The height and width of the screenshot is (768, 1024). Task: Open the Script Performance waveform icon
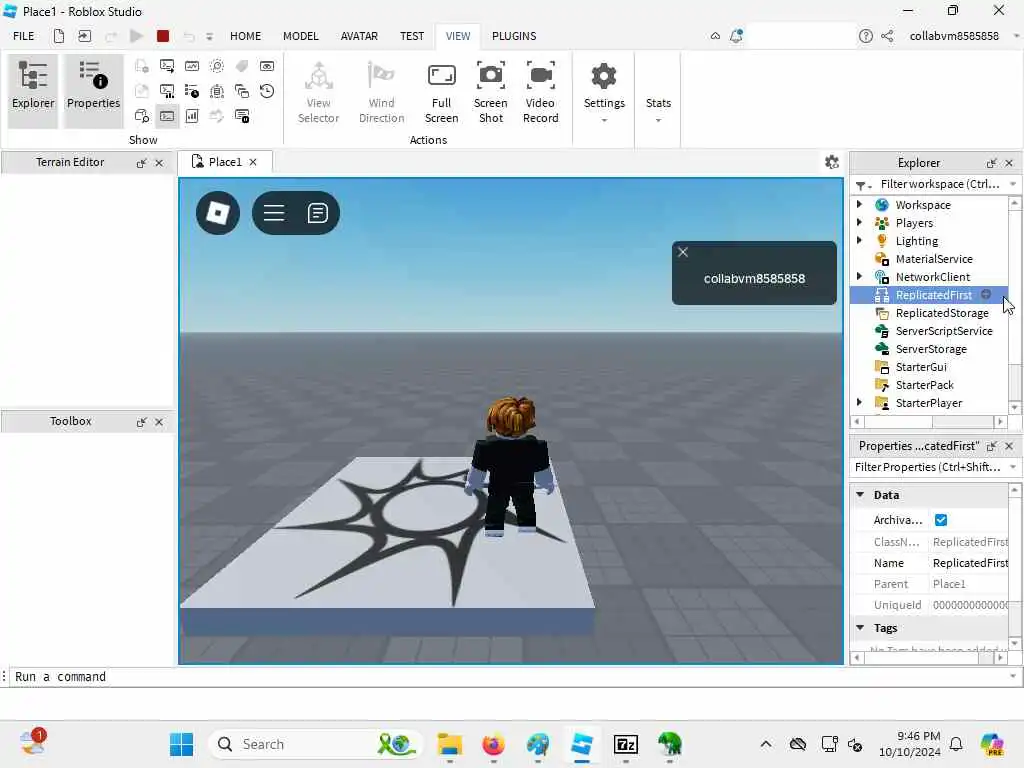point(192,66)
